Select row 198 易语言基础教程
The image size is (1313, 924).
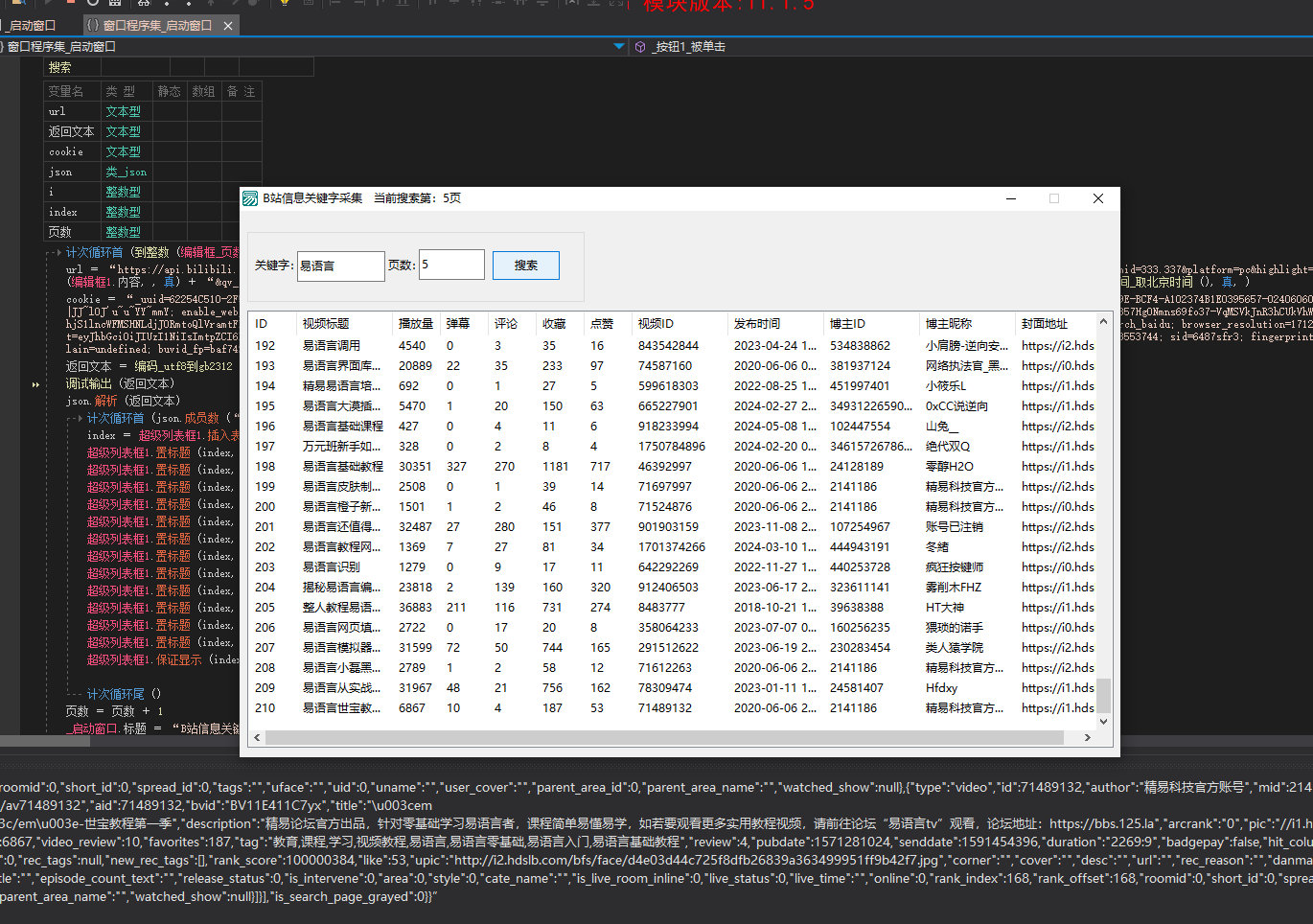tap(342, 467)
